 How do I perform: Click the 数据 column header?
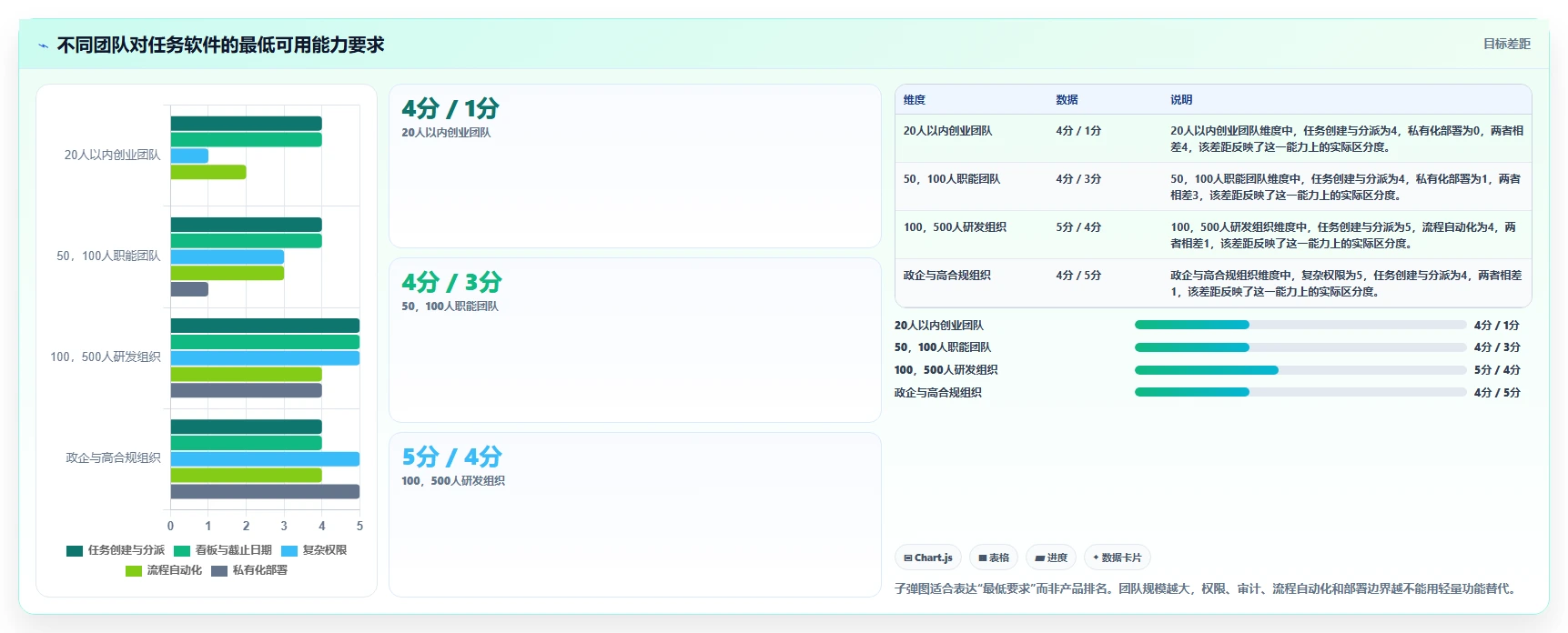point(1067,100)
